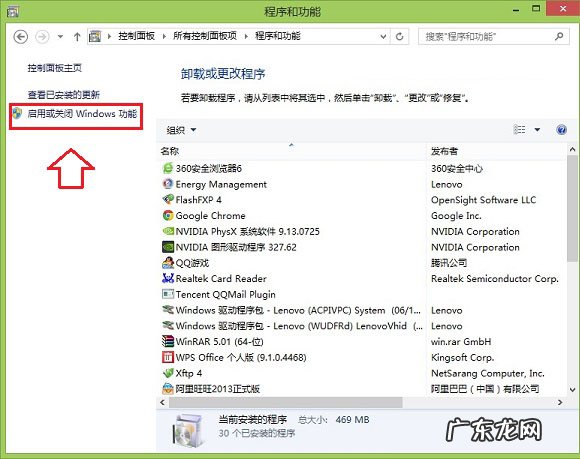Click the control panel icon in address bar
The height and width of the screenshot is (459, 580).
coord(95,36)
